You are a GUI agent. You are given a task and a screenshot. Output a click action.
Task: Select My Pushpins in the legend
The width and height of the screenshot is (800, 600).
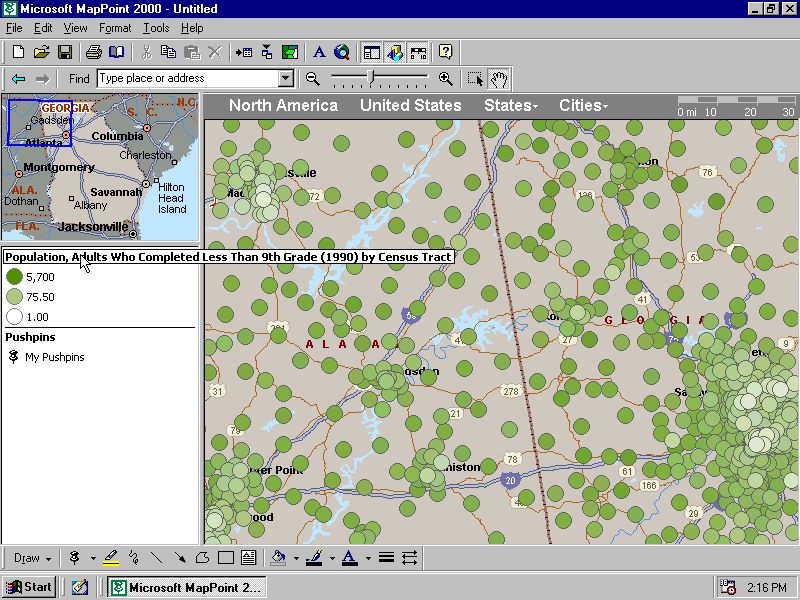point(55,357)
